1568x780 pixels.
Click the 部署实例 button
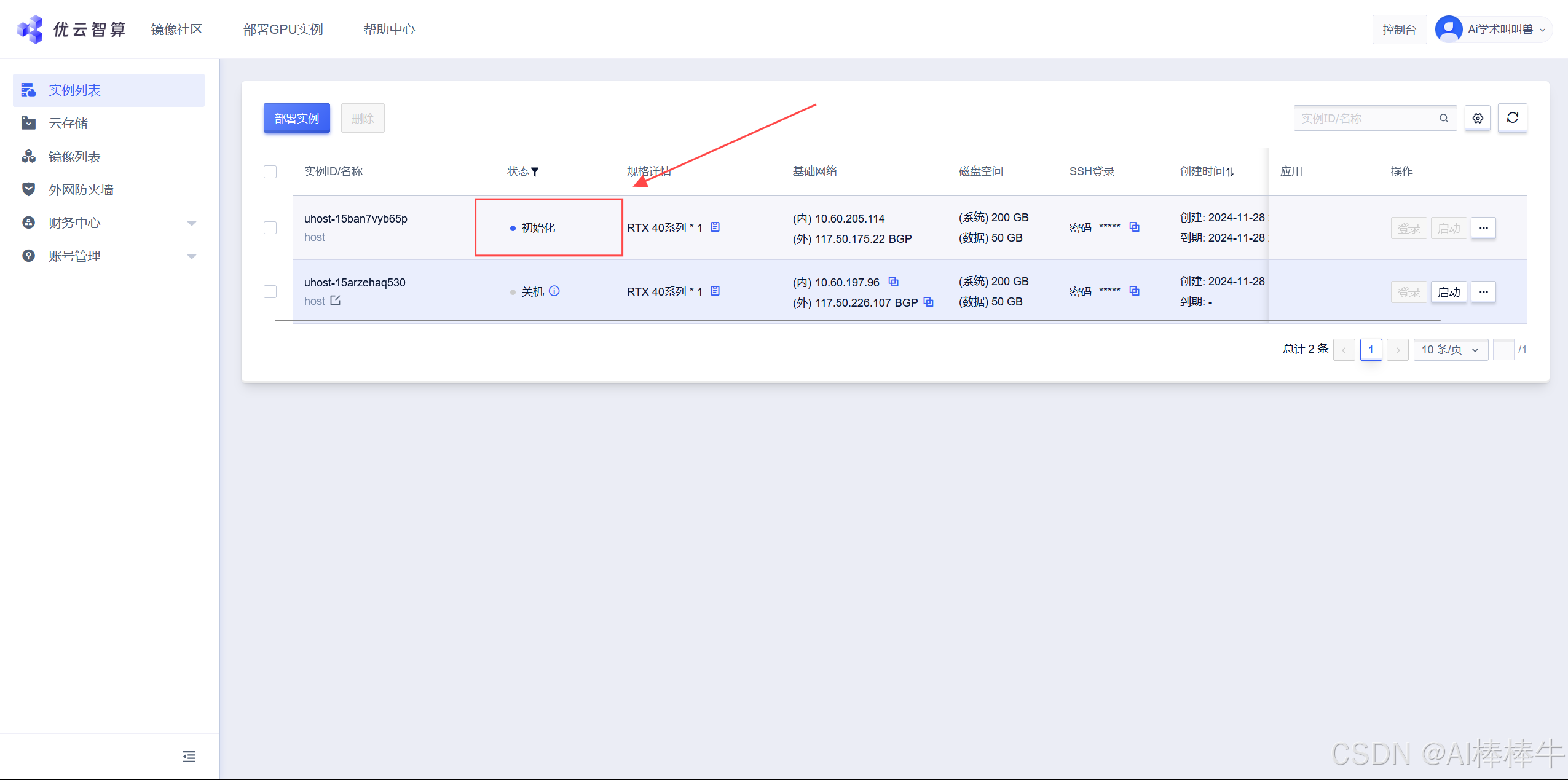pyautogui.click(x=296, y=118)
